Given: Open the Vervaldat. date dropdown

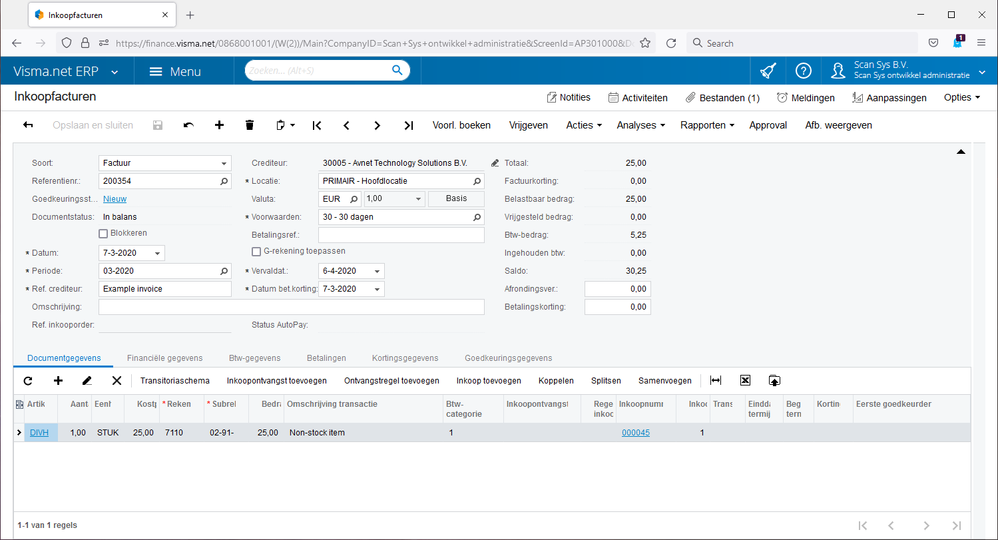Looking at the screenshot, I should (x=377, y=271).
